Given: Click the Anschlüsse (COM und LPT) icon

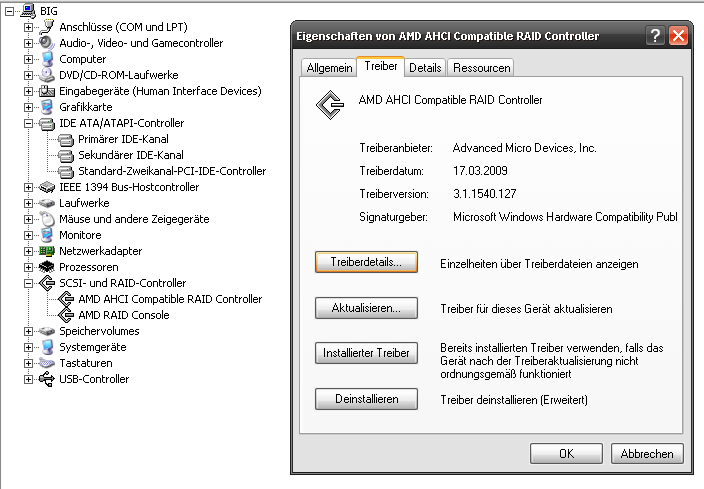Looking at the screenshot, I should point(47,27).
